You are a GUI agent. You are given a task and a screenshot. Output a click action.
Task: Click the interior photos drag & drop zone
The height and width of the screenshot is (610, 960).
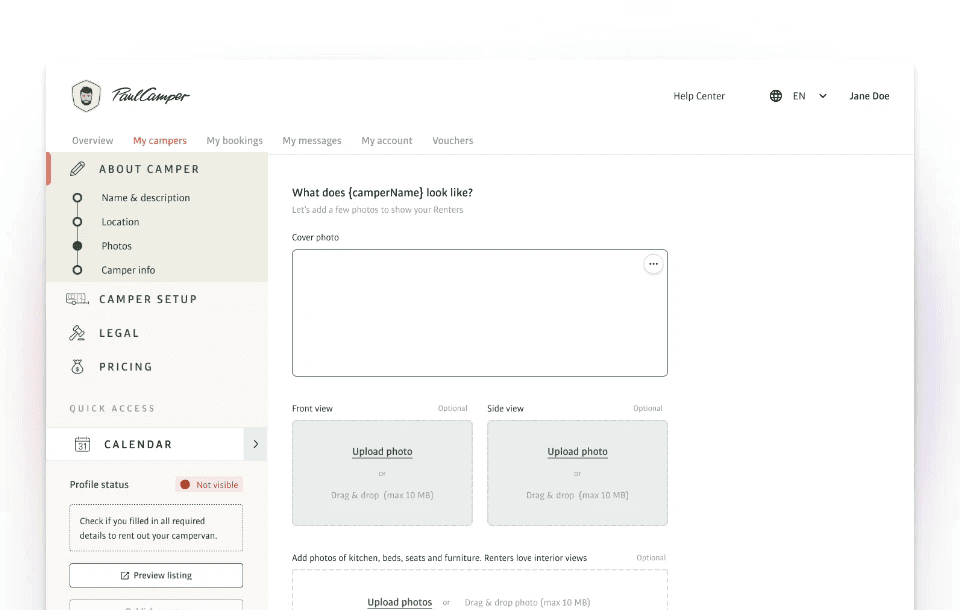[x=479, y=590]
